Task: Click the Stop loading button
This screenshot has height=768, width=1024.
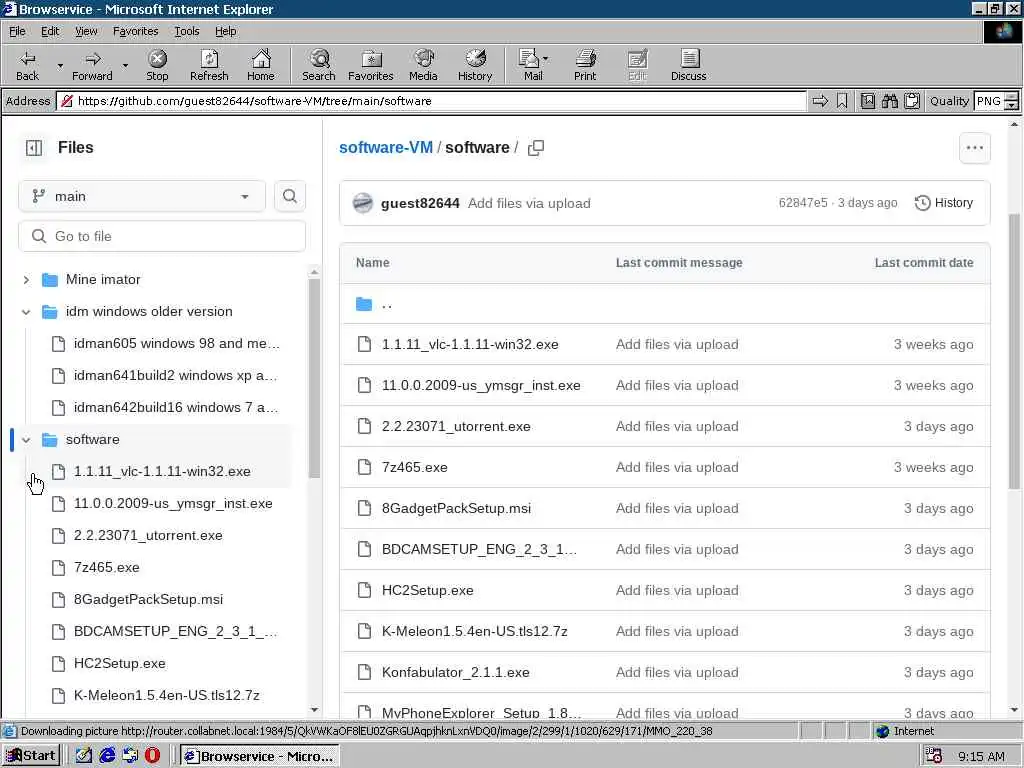Action: tap(157, 65)
